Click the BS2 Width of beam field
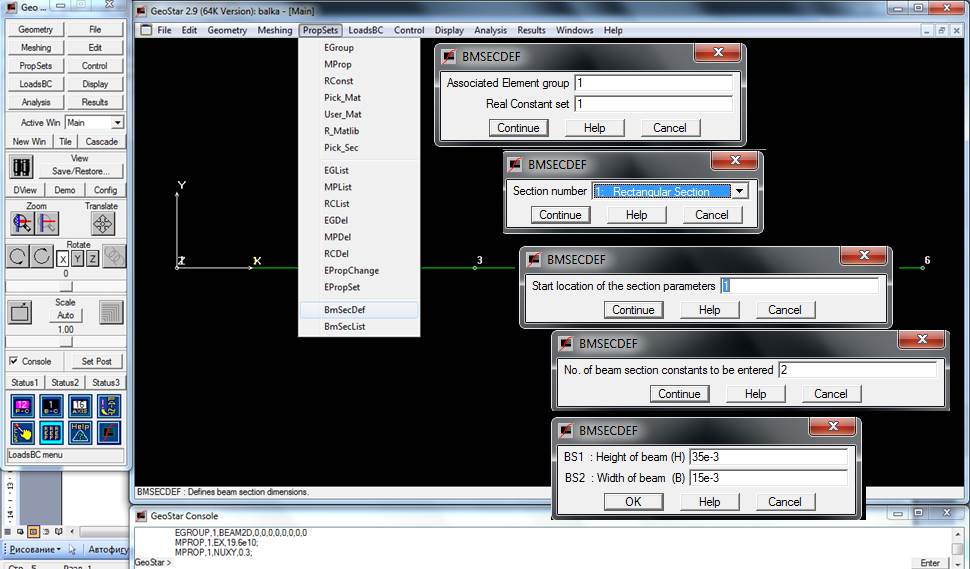970x569 pixels. 768,478
